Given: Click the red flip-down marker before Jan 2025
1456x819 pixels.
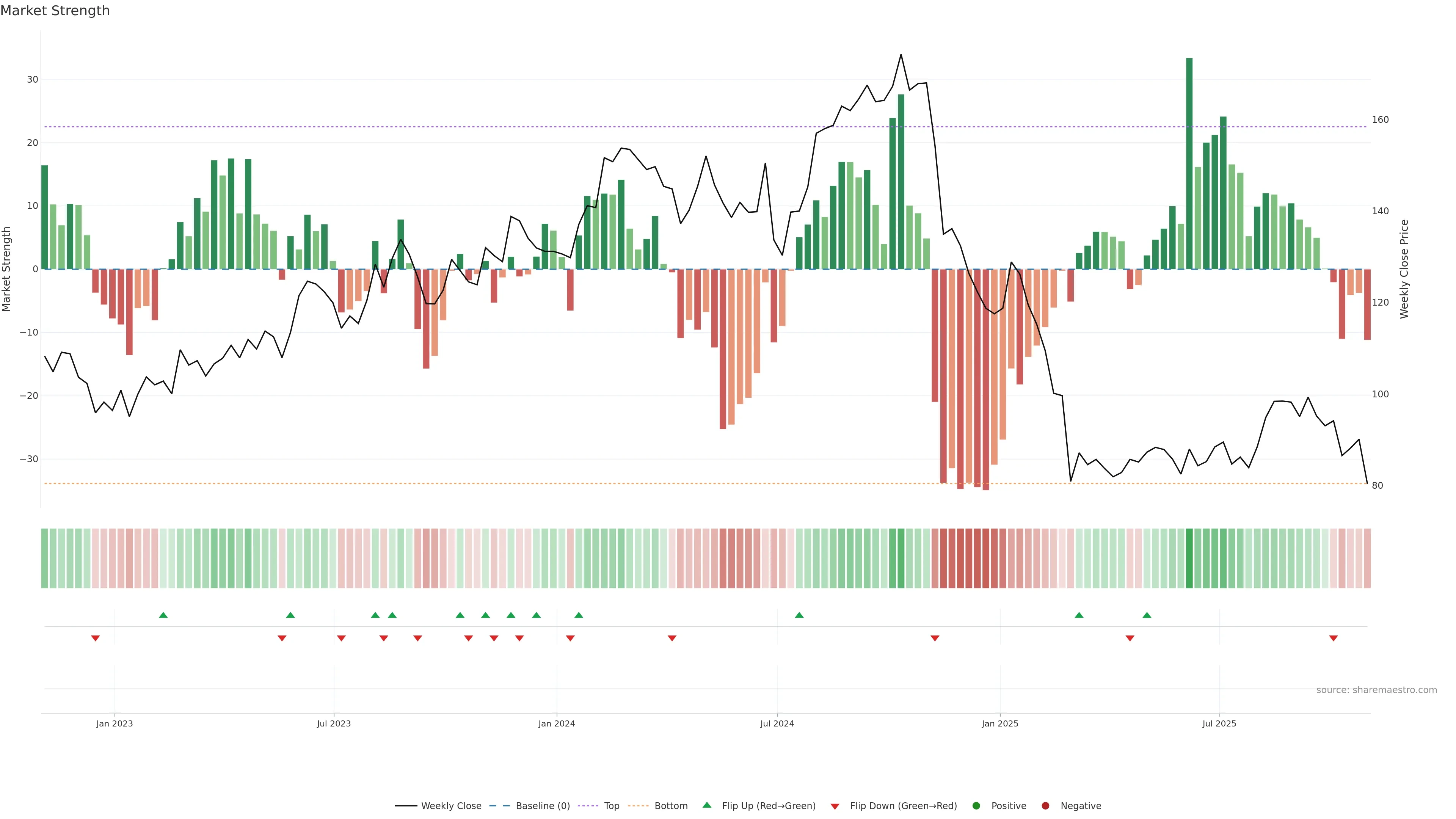Looking at the screenshot, I should click(935, 638).
